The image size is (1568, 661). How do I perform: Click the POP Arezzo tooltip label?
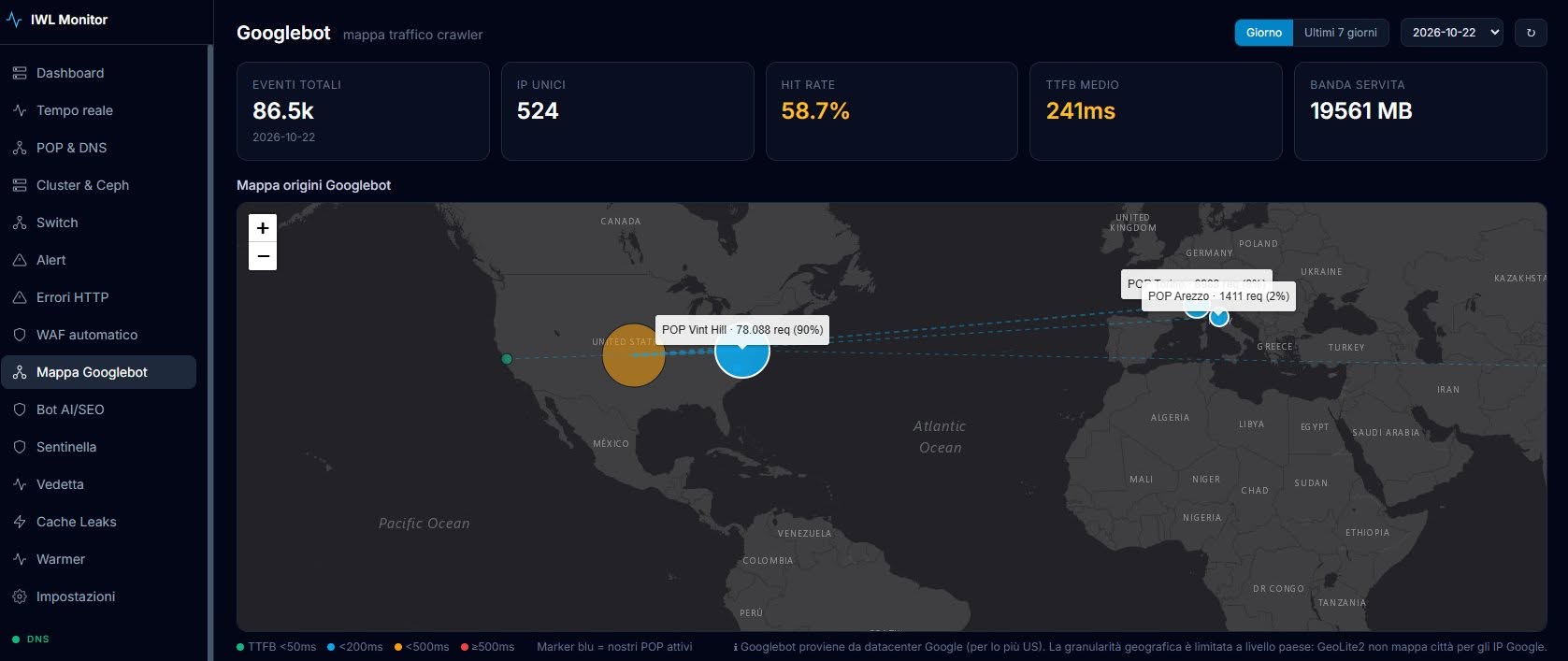click(1218, 296)
